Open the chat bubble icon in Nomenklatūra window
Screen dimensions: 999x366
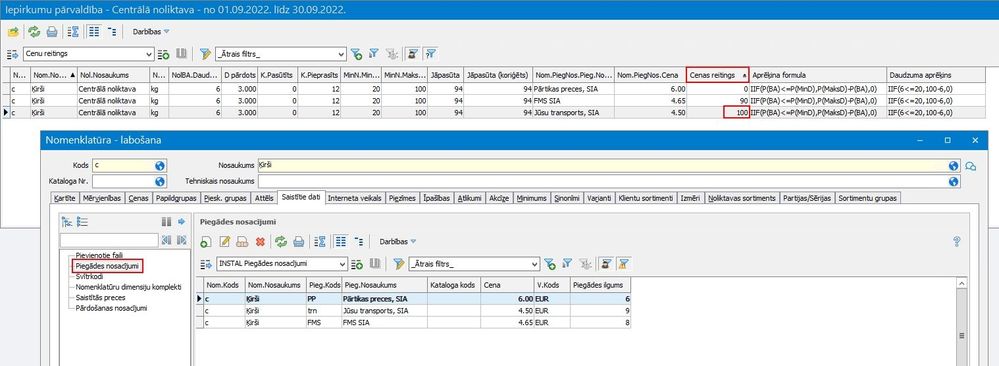[x=971, y=166]
